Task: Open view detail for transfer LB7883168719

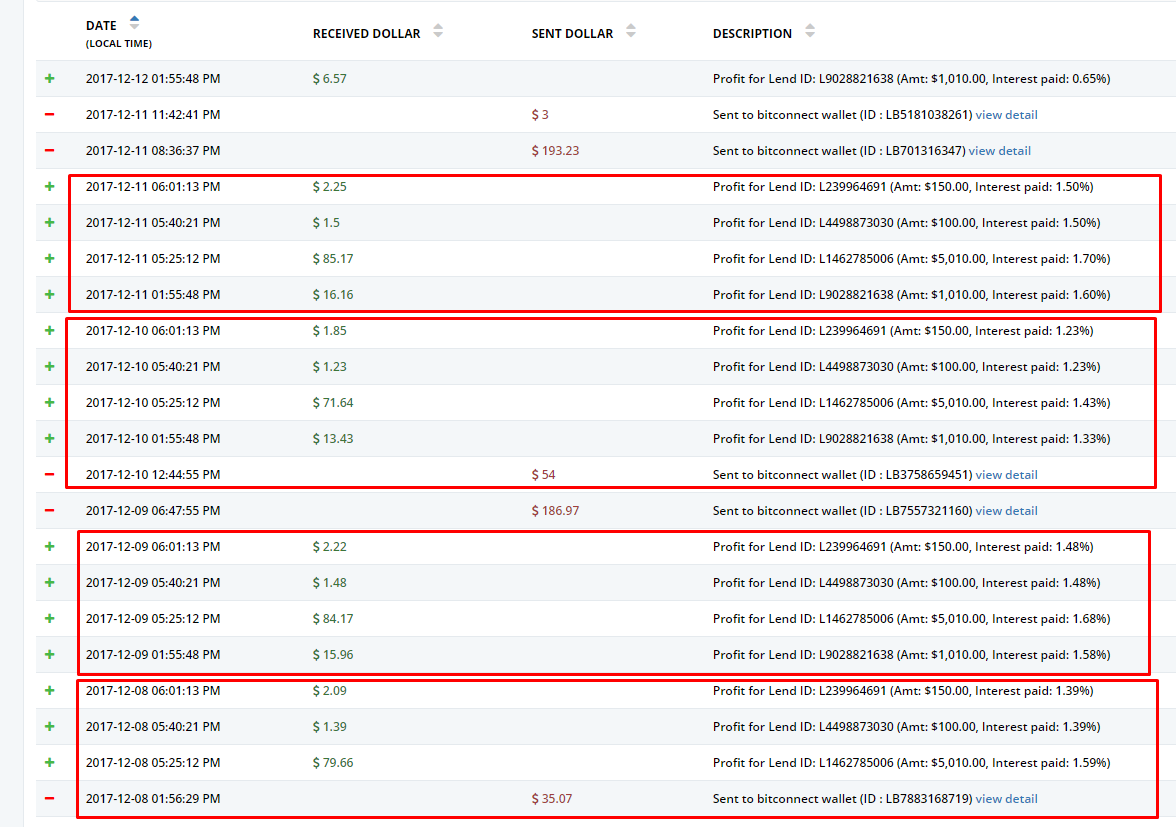Action: (1006, 799)
